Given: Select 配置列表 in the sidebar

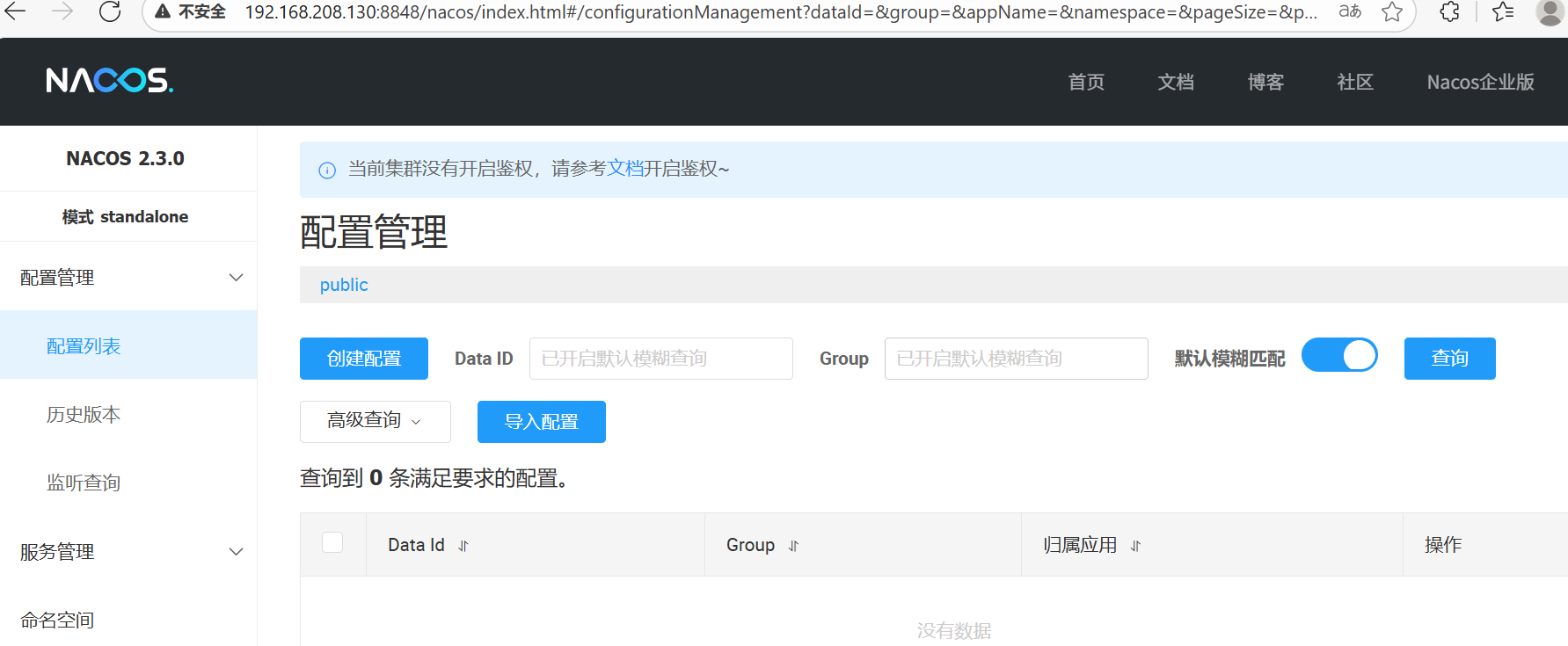Looking at the screenshot, I should [x=128, y=345].
